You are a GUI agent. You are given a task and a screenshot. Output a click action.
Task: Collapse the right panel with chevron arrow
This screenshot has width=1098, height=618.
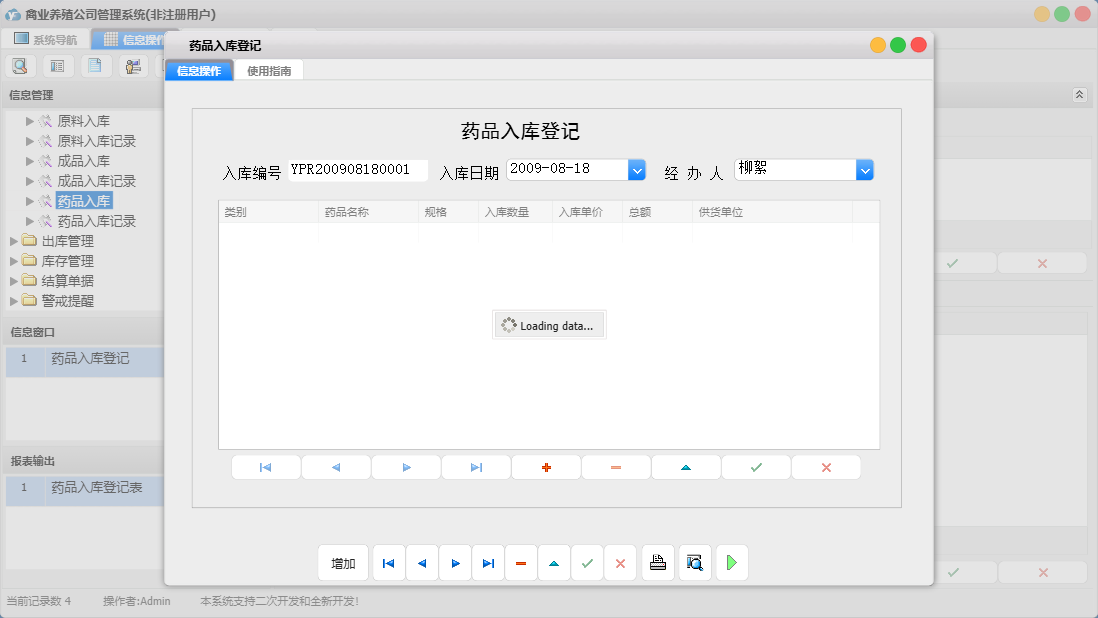1079,94
